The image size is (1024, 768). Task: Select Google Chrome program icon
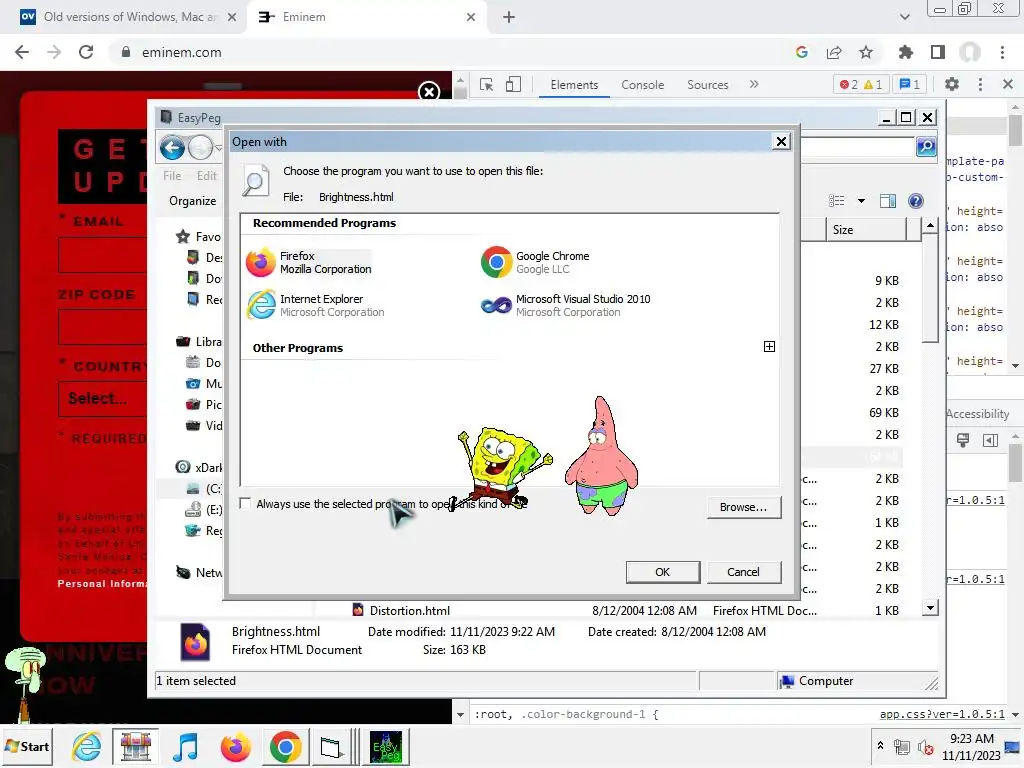496,263
